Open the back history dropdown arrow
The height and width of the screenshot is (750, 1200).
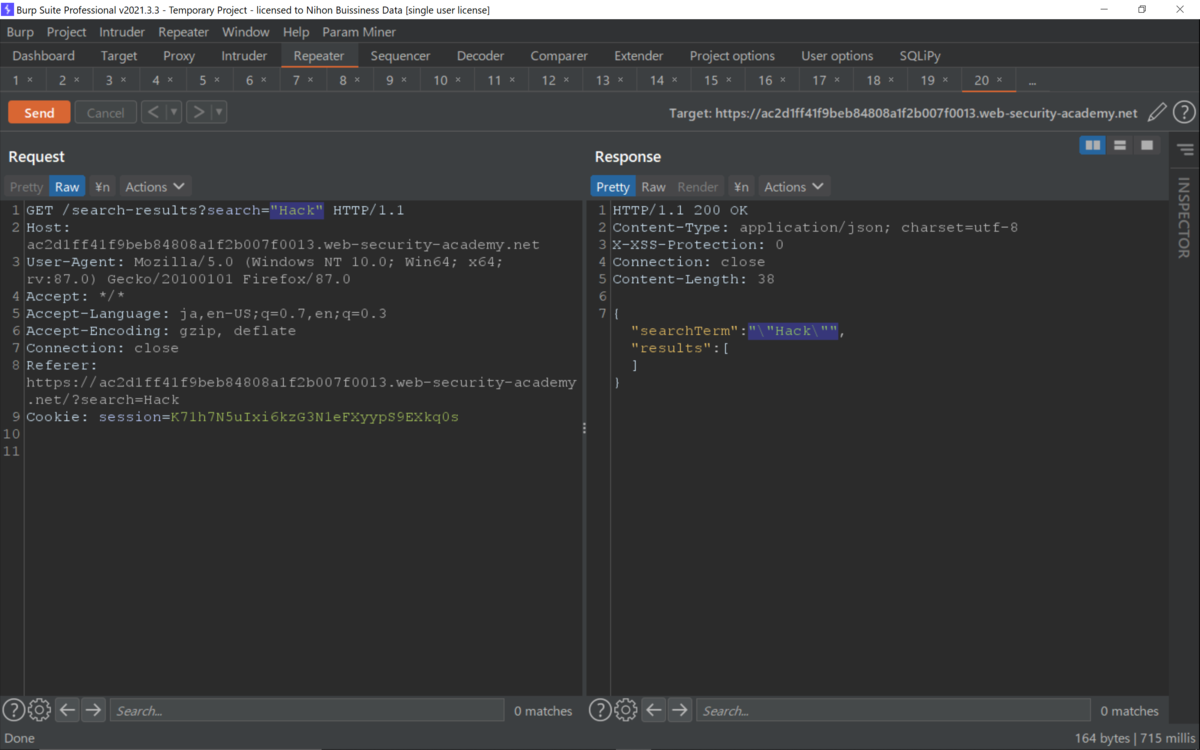(x=174, y=112)
